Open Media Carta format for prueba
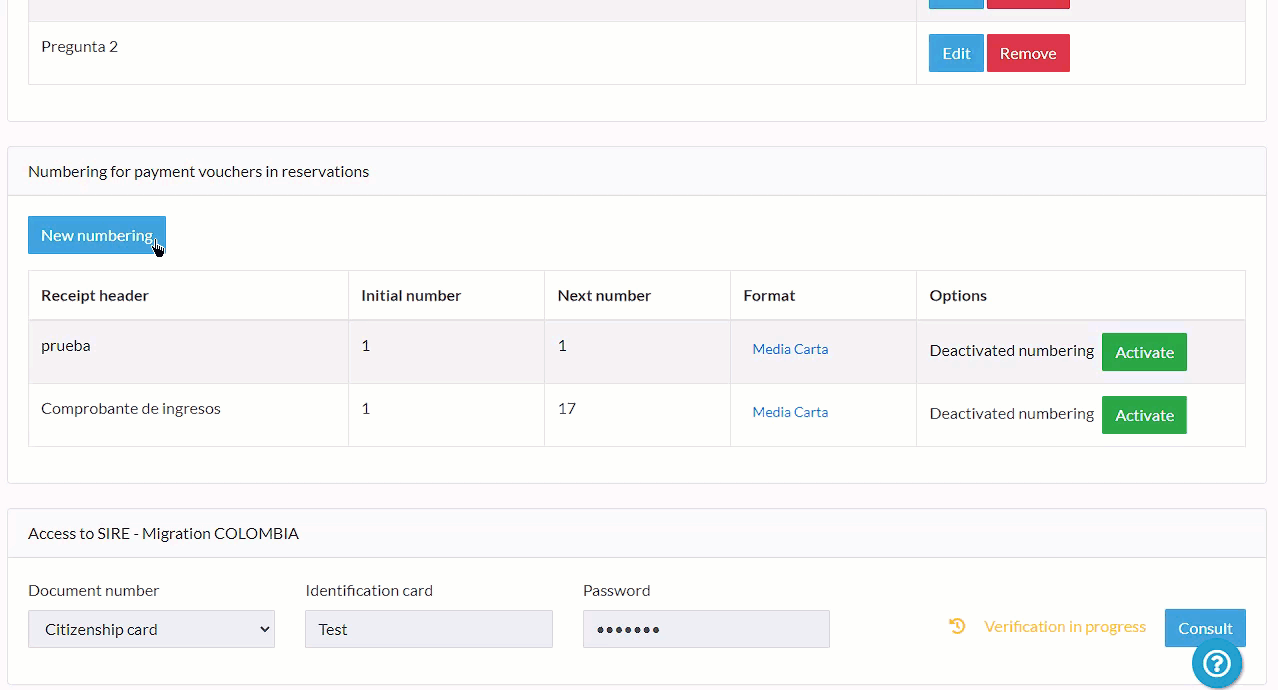 pyautogui.click(x=789, y=350)
